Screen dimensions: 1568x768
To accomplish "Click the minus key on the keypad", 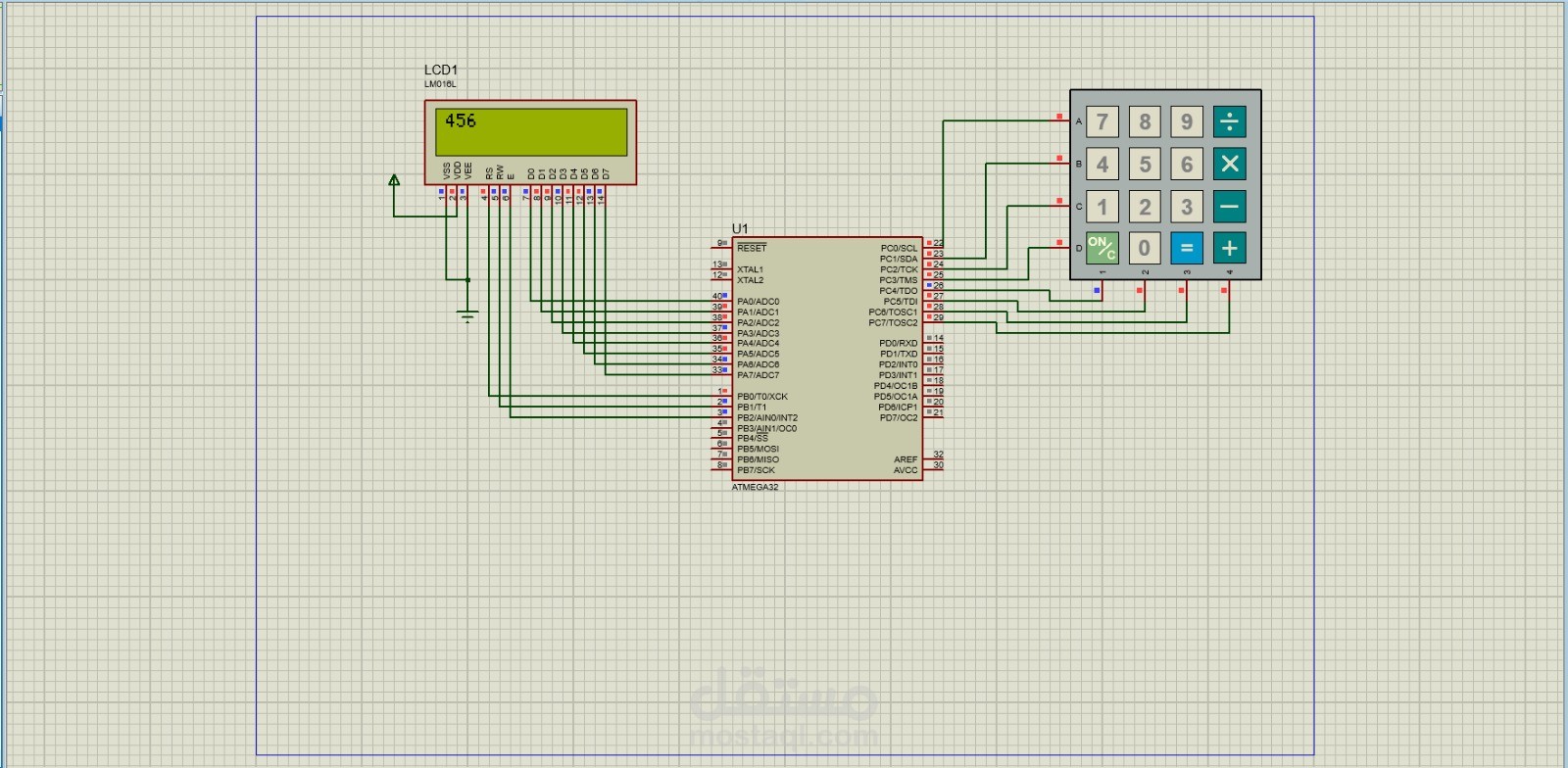I will click(x=1229, y=207).
